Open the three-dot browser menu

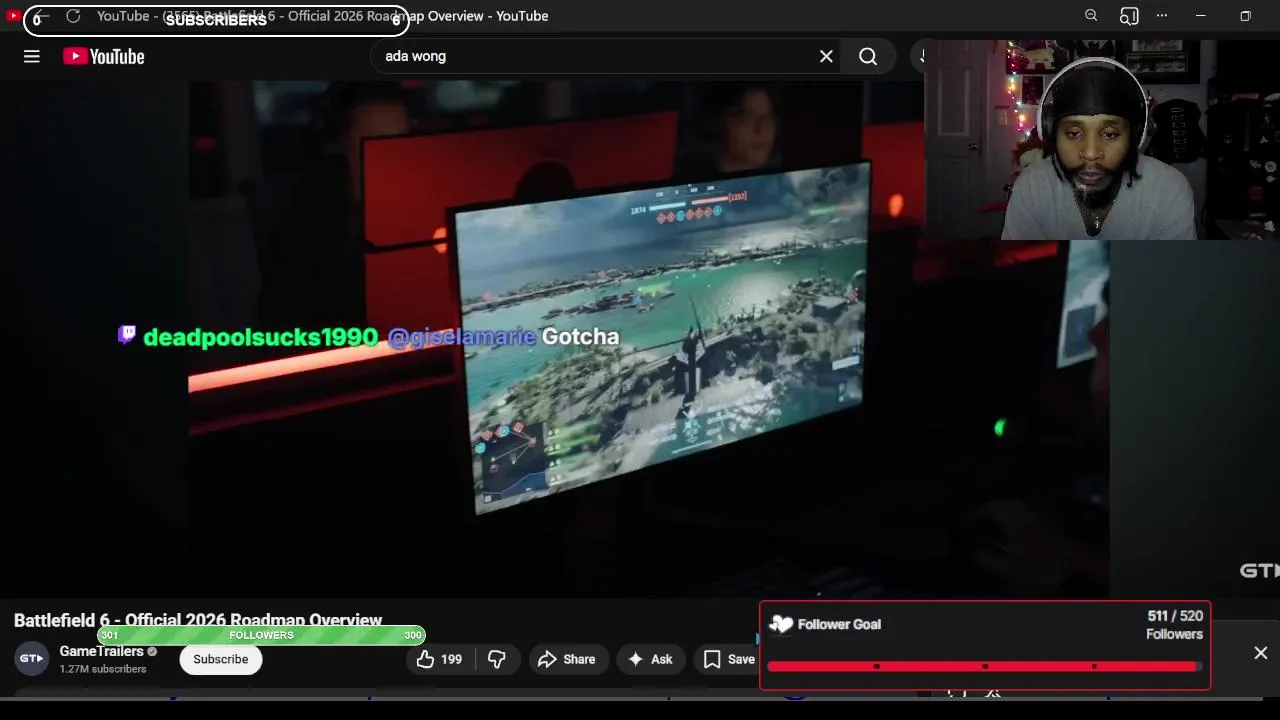point(1162,16)
